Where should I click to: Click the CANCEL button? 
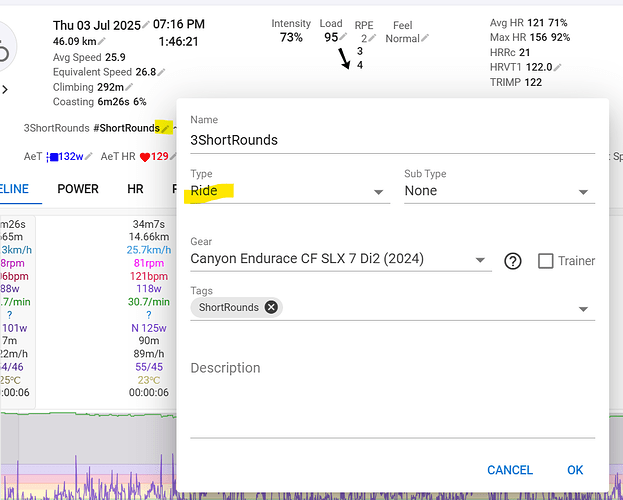click(x=510, y=470)
